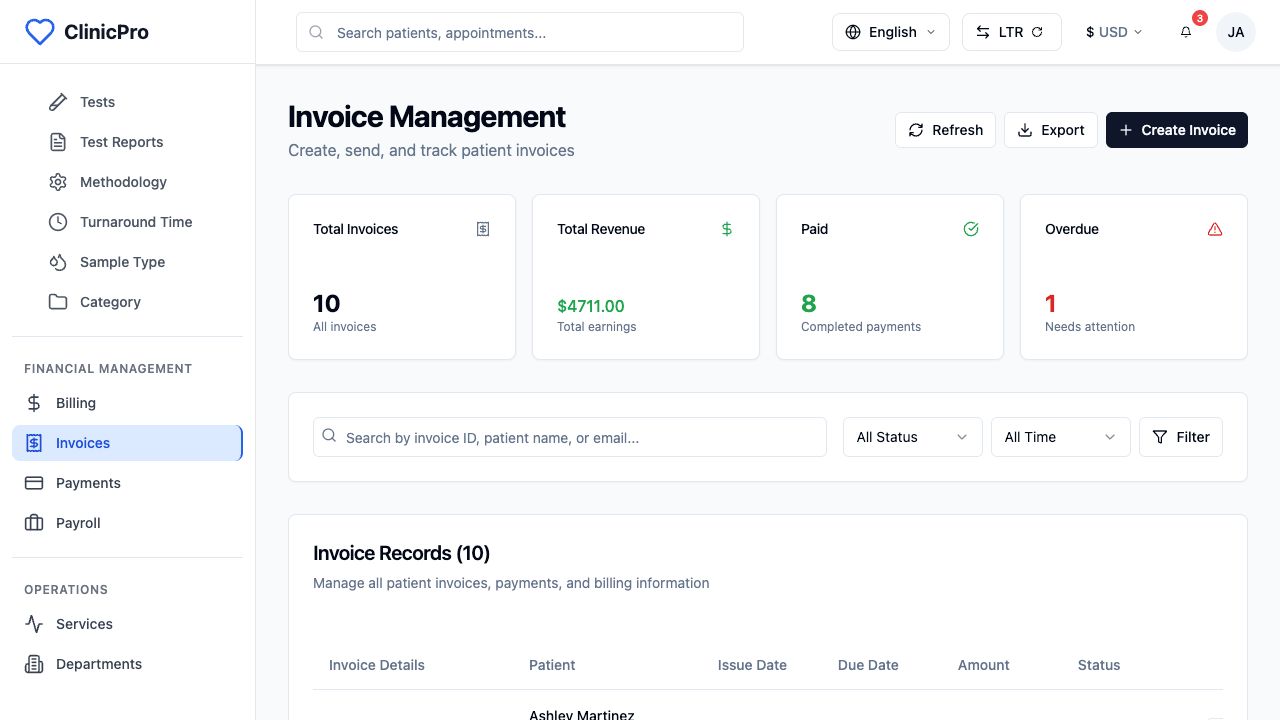
Task: Click Create Invoice button
Action: click(1177, 130)
